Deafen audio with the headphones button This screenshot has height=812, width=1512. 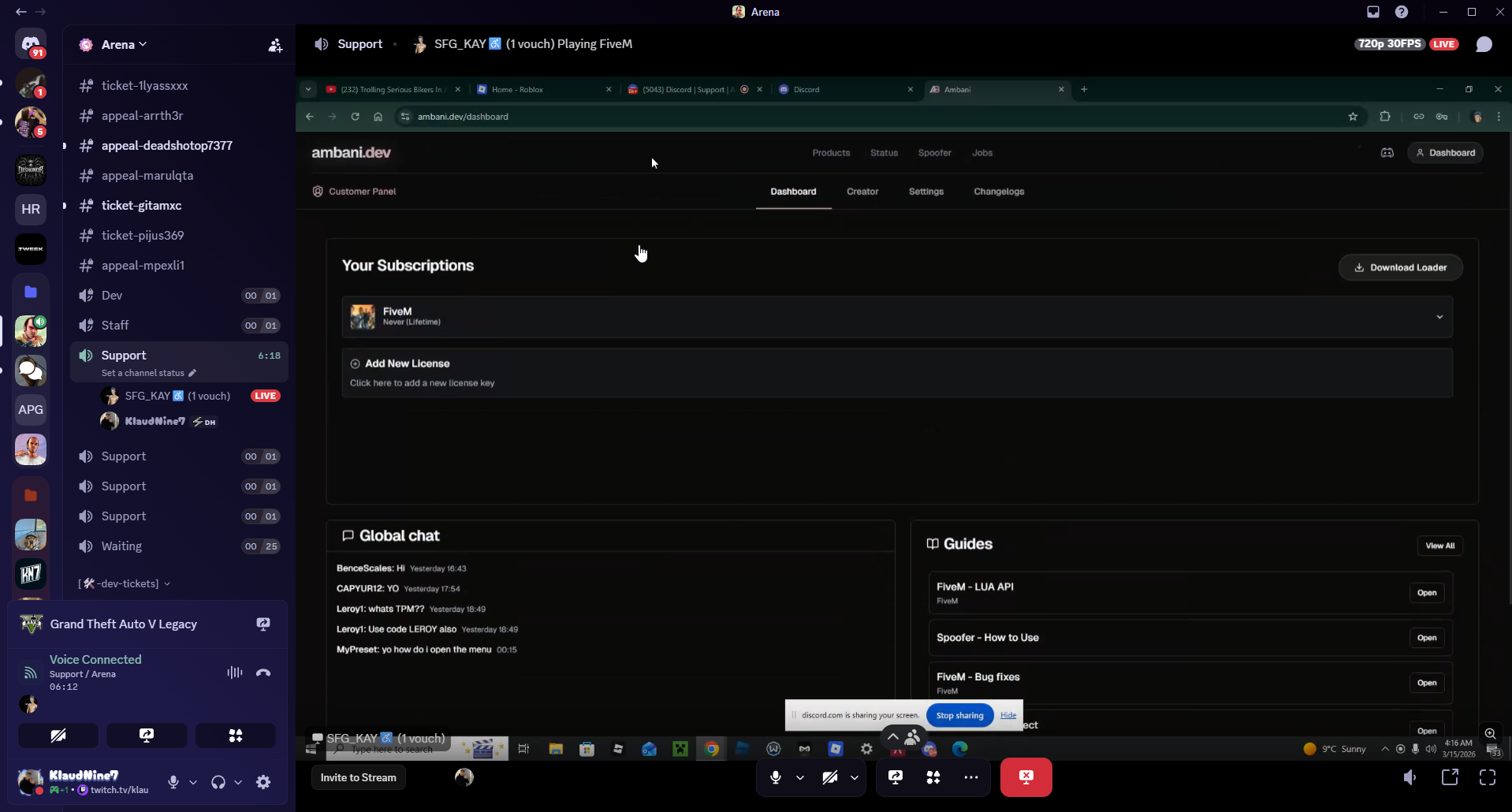coord(218,782)
